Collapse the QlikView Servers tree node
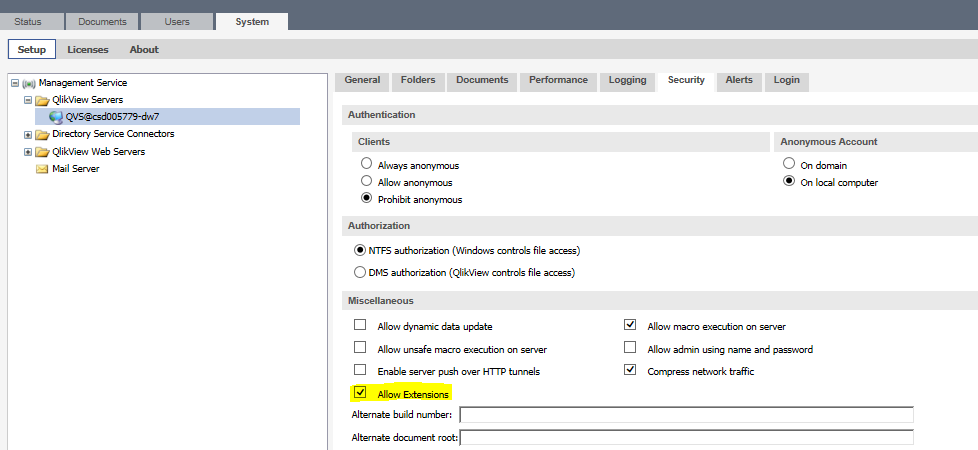Image resolution: width=978 pixels, height=450 pixels. coord(28,100)
